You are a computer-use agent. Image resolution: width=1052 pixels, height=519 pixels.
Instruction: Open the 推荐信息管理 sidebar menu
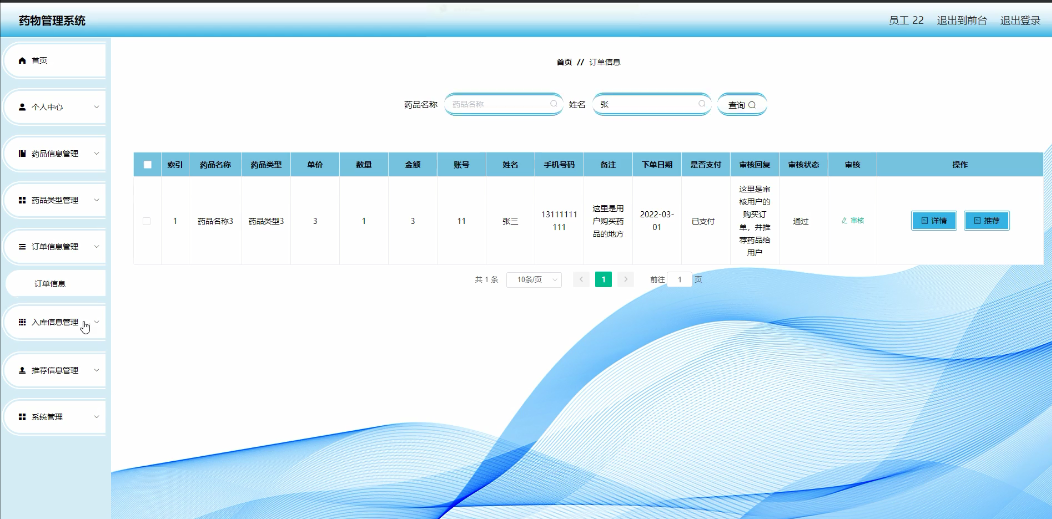54,370
